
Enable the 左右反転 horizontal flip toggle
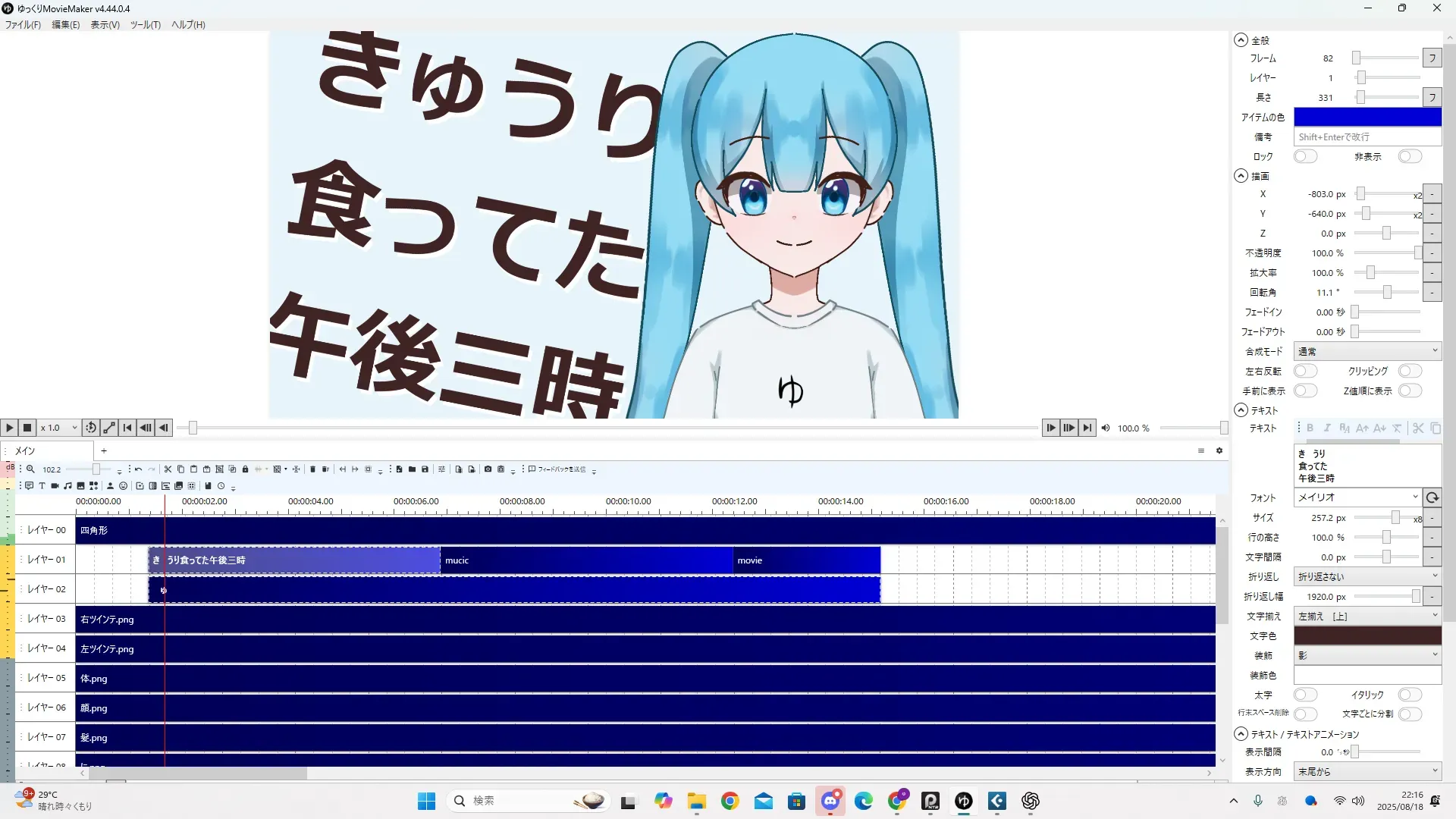click(1304, 371)
